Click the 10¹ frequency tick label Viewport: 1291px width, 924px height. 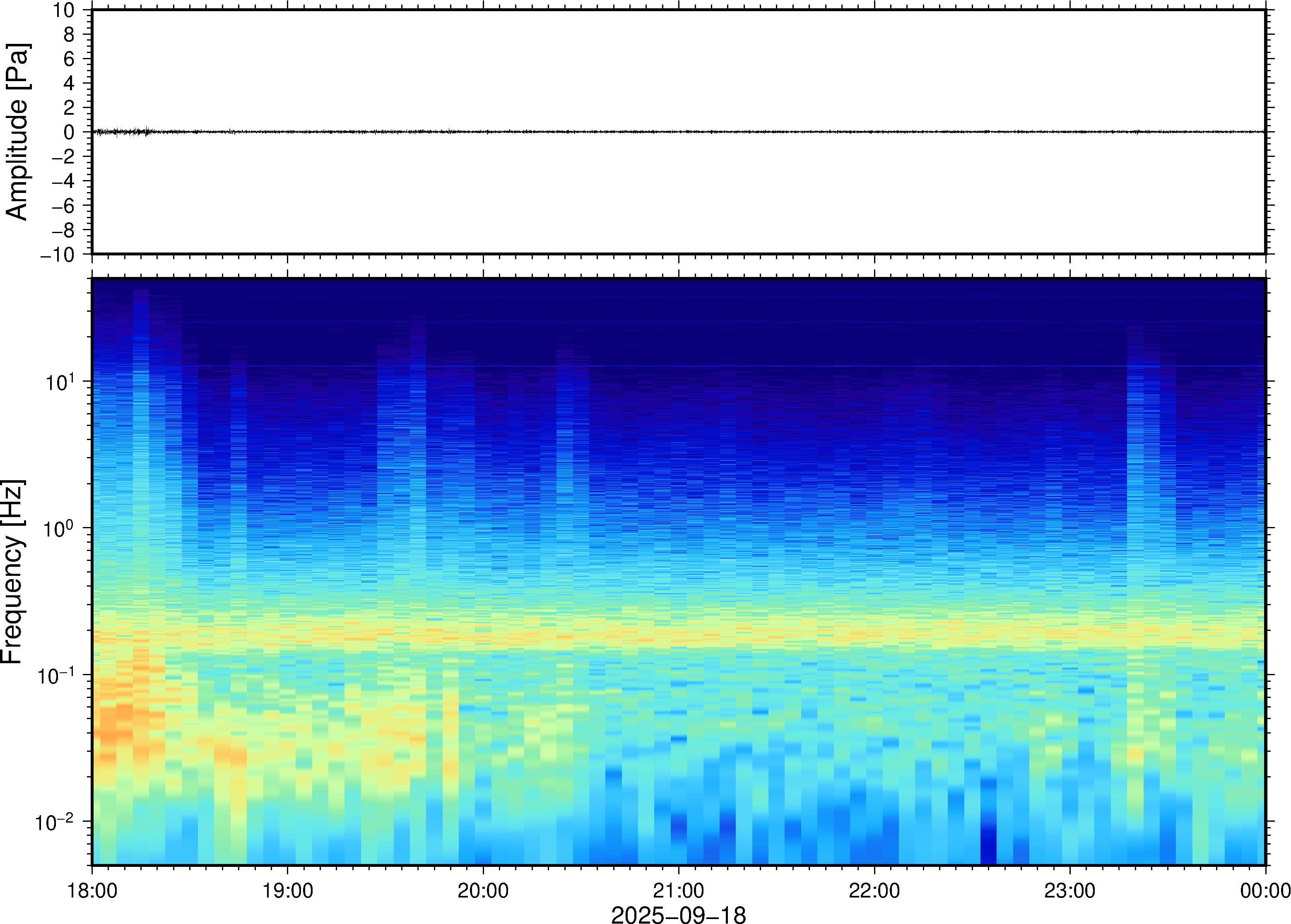point(60,381)
